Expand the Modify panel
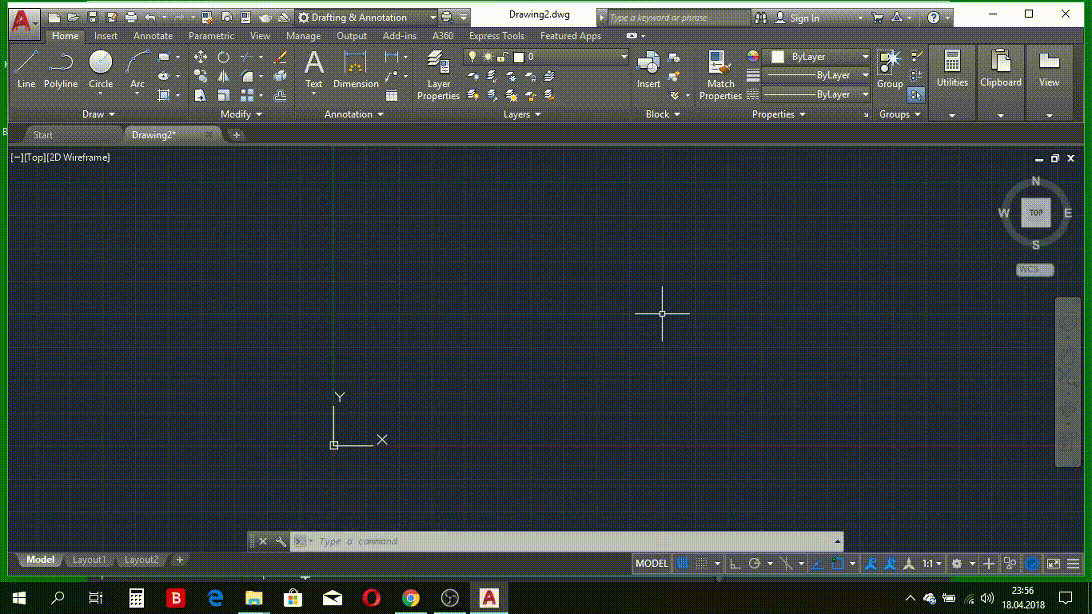This screenshot has width=1092, height=614. pos(241,114)
